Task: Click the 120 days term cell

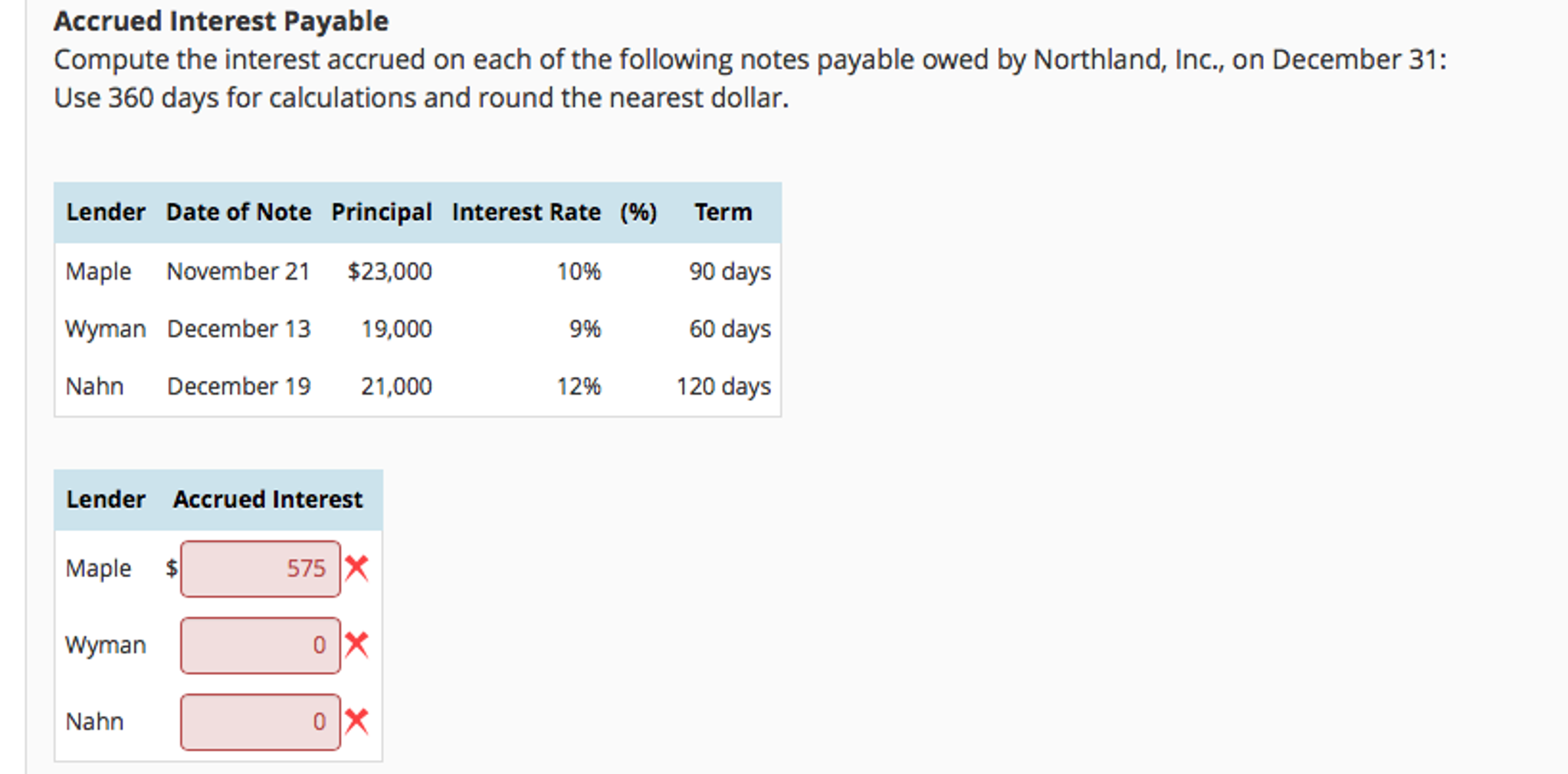Action: tap(723, 386)
